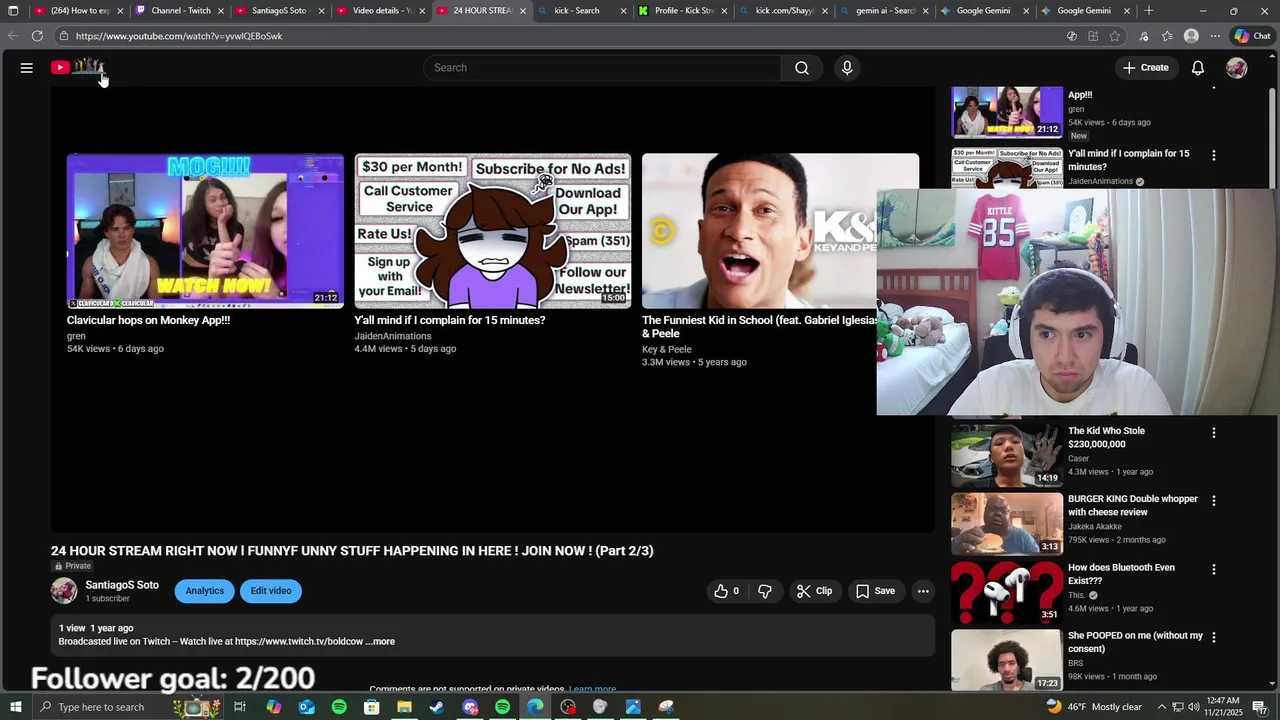
Task: Switch to gemin ai - Search tab
Action: (x=884, y=11)
